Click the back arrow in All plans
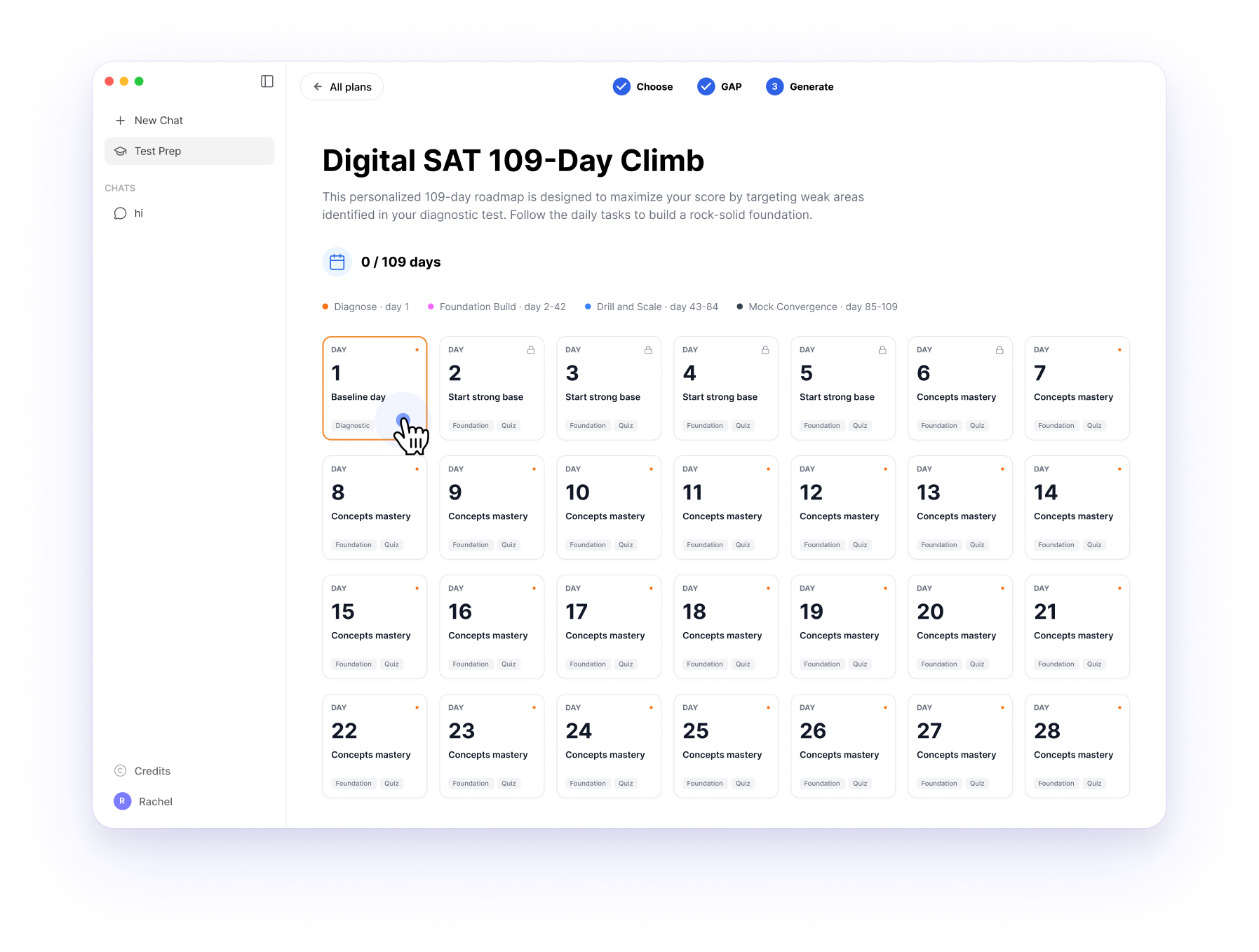This screenshot has width=1259, height=952. 318,87
